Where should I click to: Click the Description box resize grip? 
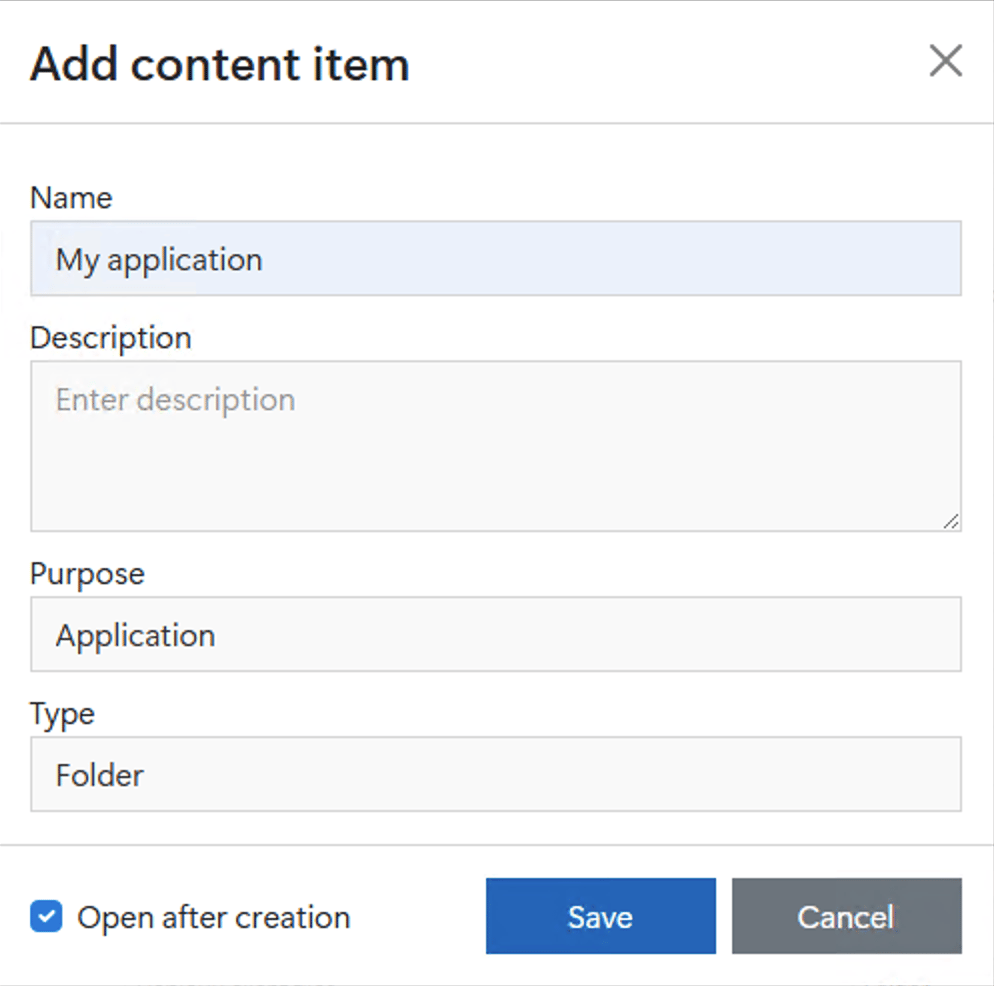[951, 521]
